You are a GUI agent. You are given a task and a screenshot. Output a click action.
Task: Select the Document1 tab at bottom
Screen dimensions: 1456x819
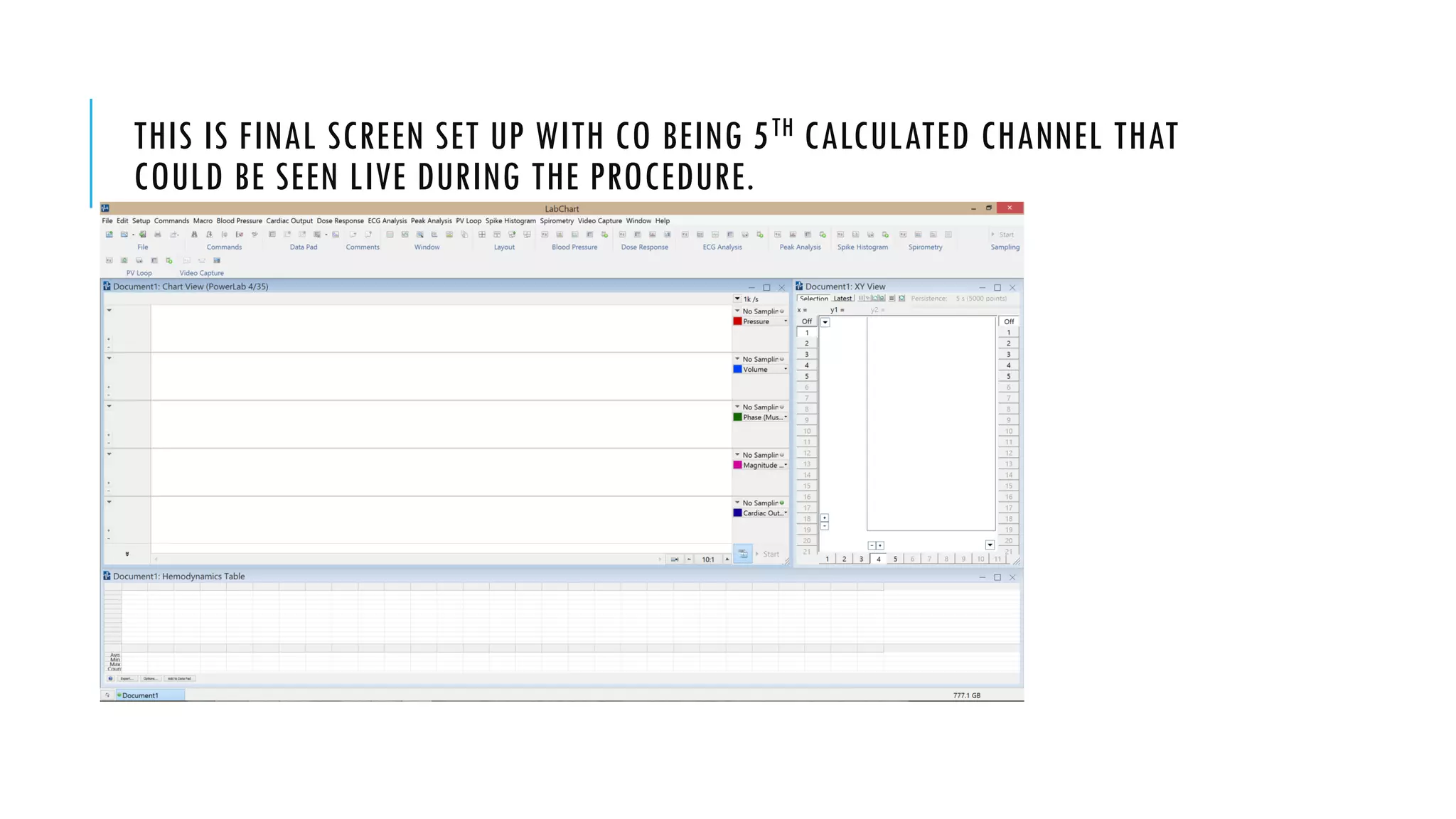(140, 695)
